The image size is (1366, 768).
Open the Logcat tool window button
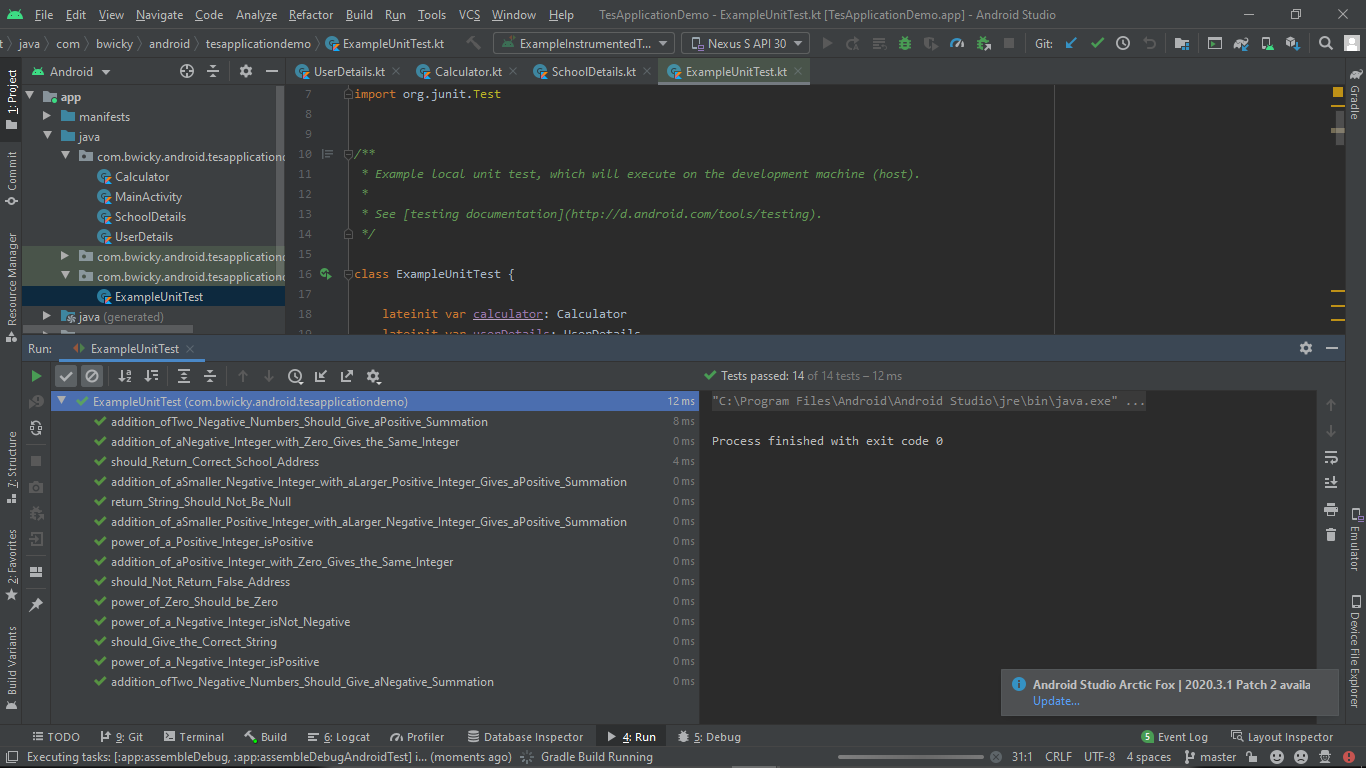pos(339,737)
